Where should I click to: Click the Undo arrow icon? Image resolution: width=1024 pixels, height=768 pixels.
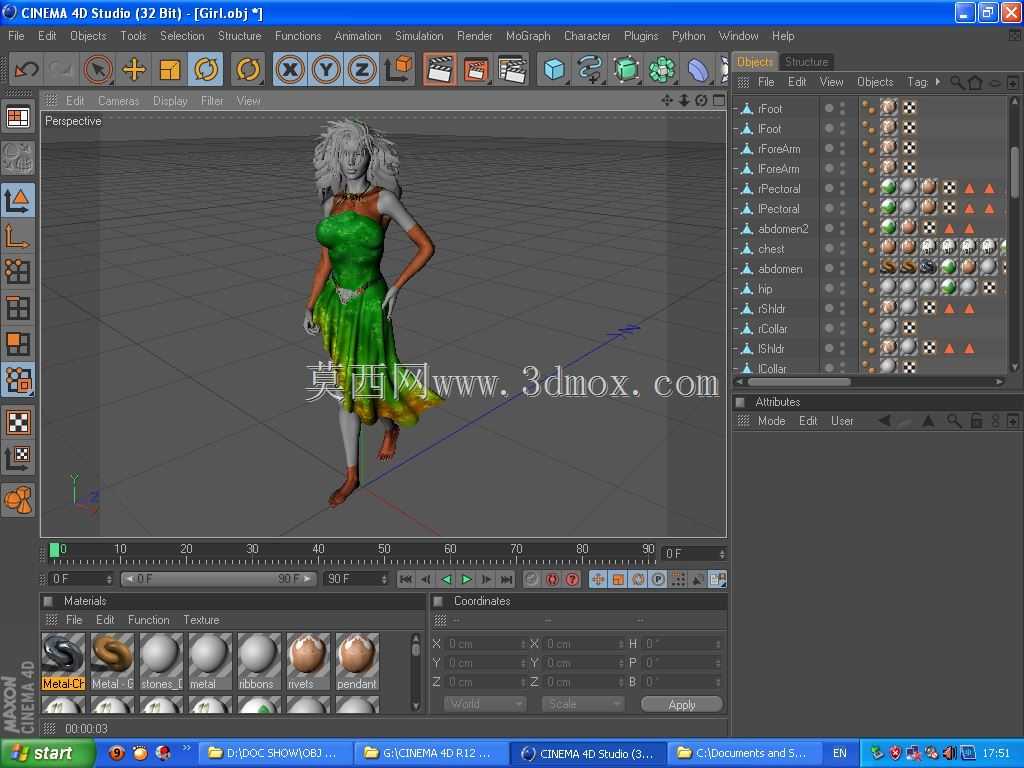tap(27, 69)
